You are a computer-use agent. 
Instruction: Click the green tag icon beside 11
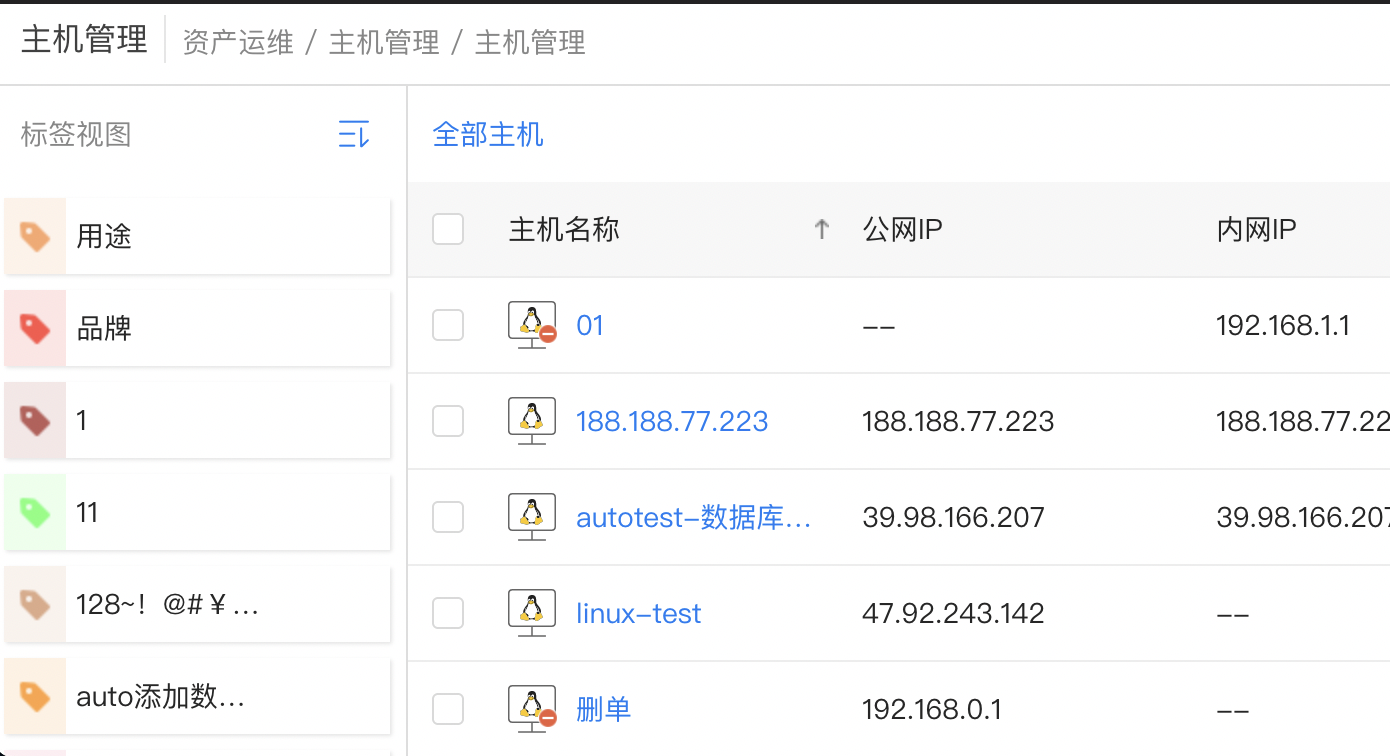35,513
